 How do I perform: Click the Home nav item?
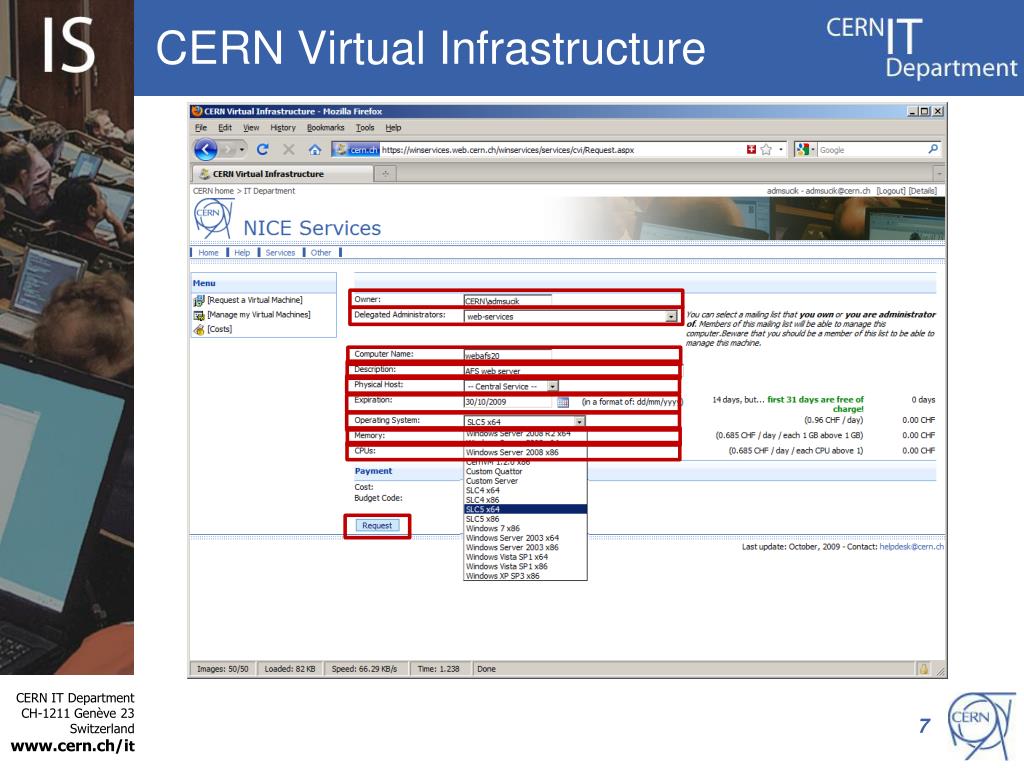[x=208, y=253]
